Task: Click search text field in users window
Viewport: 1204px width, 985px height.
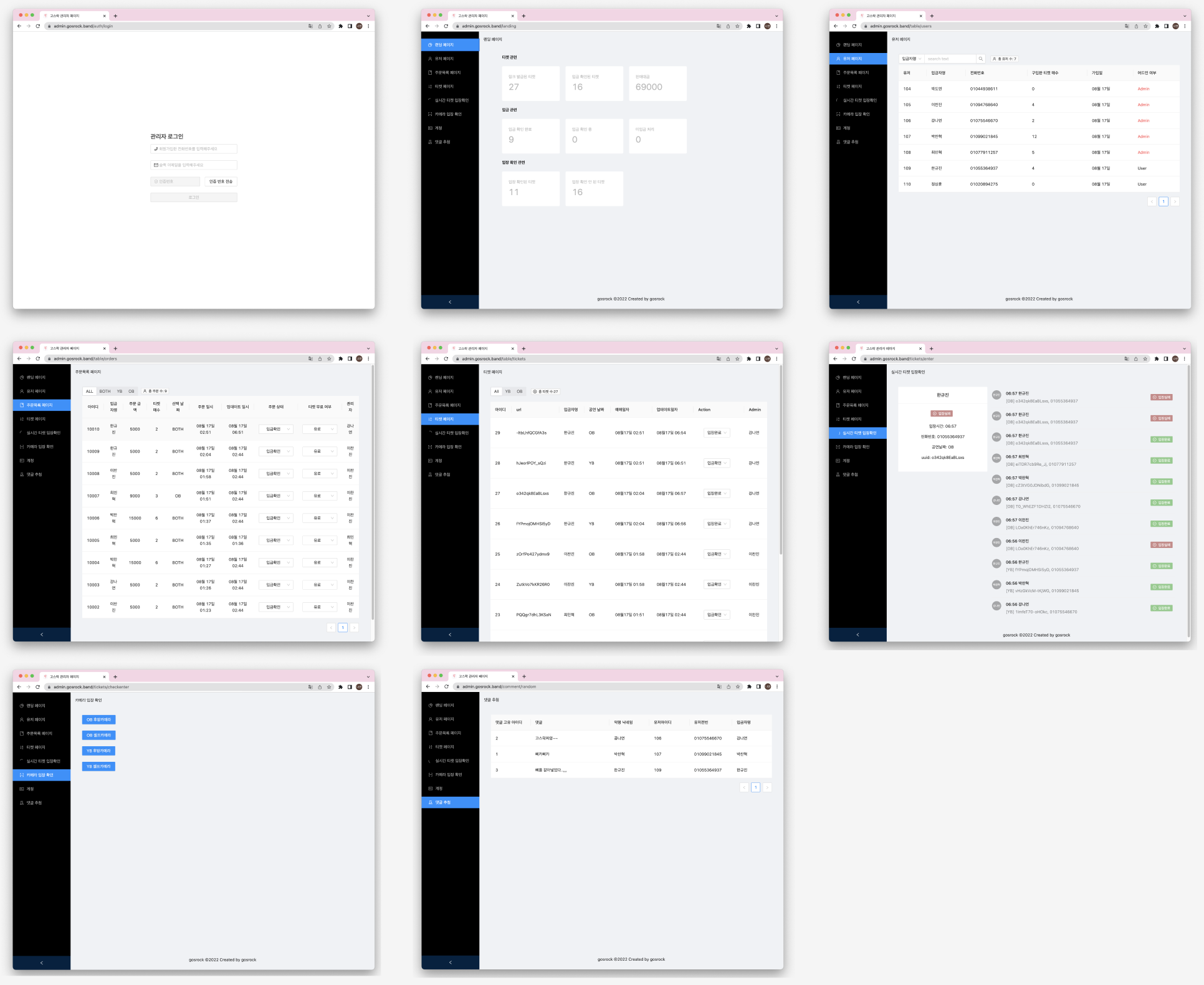Action: (x=950, y=59)
